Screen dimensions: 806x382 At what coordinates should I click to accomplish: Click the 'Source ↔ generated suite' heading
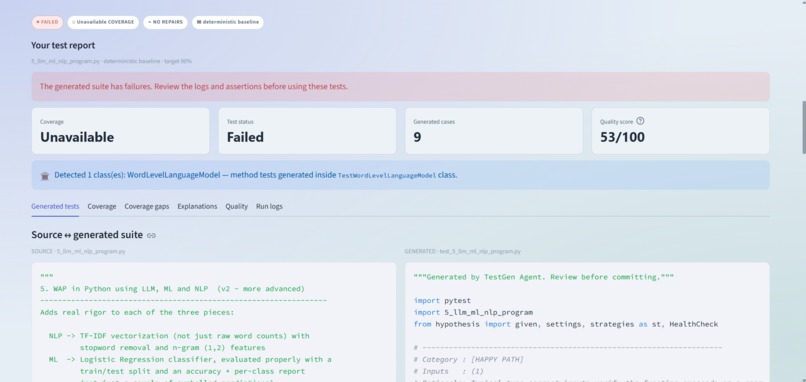click(87, 235)
